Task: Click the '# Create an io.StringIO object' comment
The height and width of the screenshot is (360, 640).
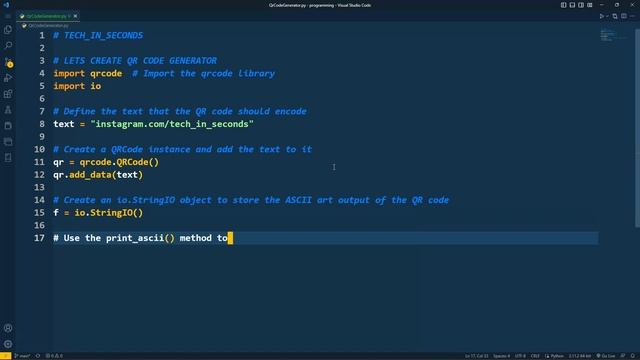Action: pos(251,200)
